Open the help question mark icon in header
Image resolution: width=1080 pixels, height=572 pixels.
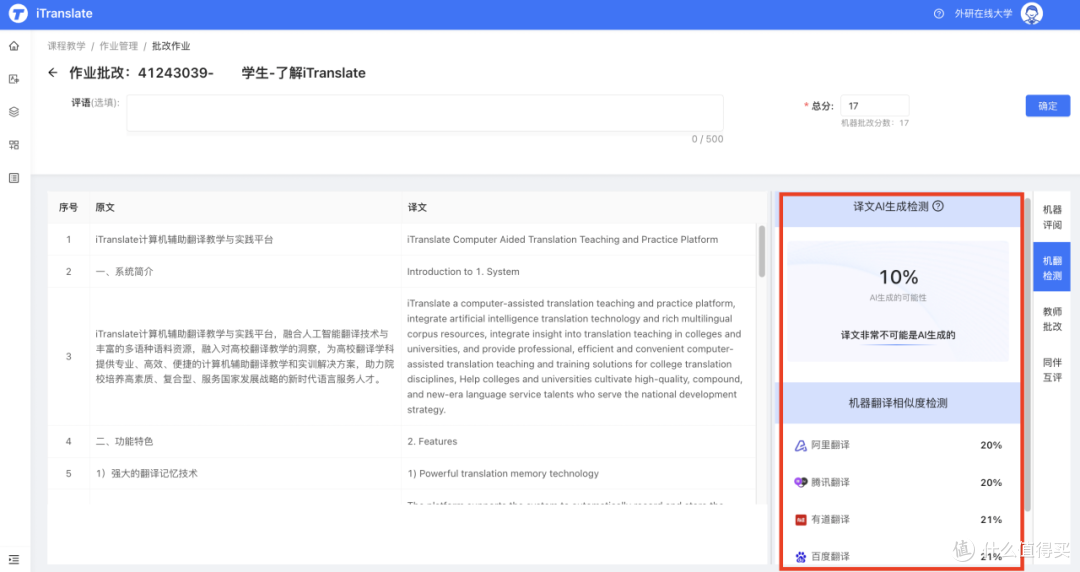[x=938, y=14]
